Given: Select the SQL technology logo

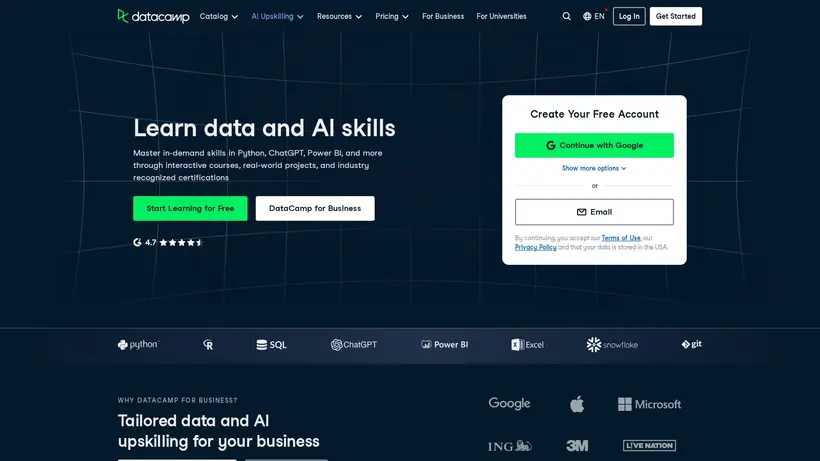Looking at the screenshot, I should coord(271,344).
